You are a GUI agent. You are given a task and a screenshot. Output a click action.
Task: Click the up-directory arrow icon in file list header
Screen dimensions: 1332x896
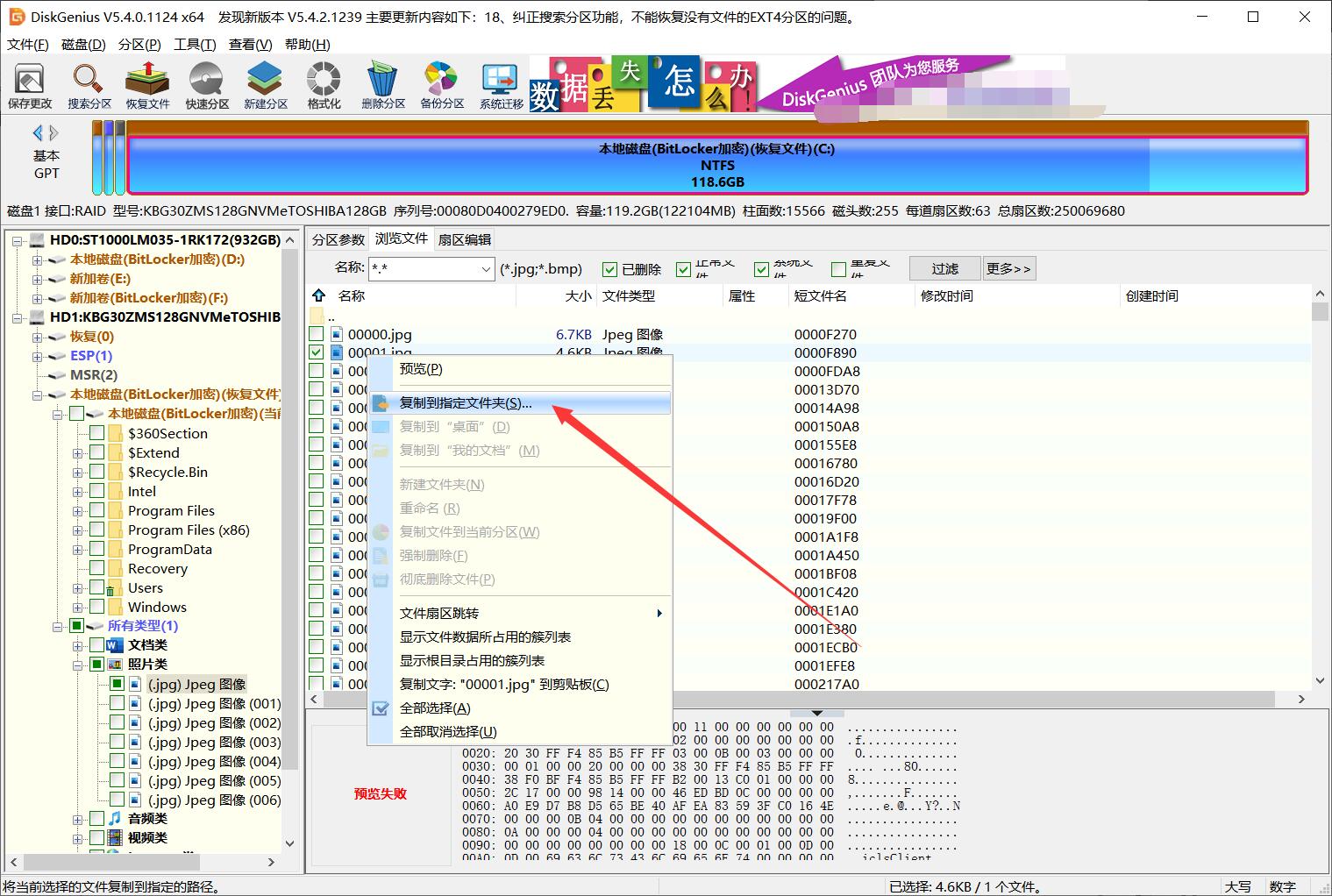(x=318, y=295)
